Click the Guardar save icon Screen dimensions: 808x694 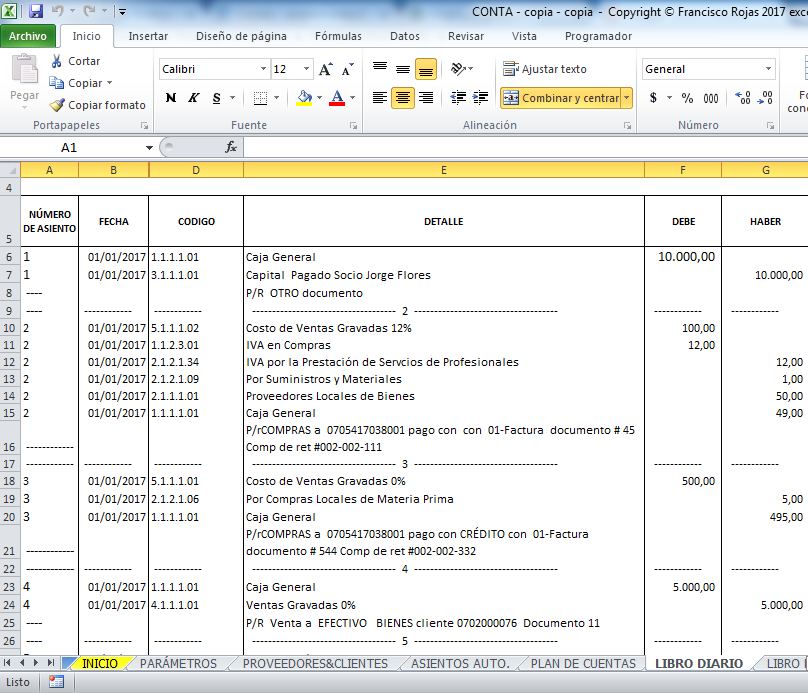tap(37, 10)
